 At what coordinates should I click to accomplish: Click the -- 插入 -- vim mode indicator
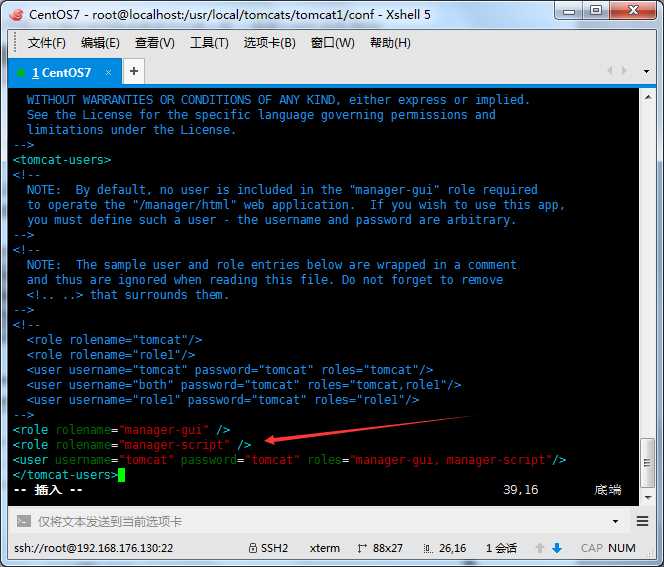tap(48, 490)
